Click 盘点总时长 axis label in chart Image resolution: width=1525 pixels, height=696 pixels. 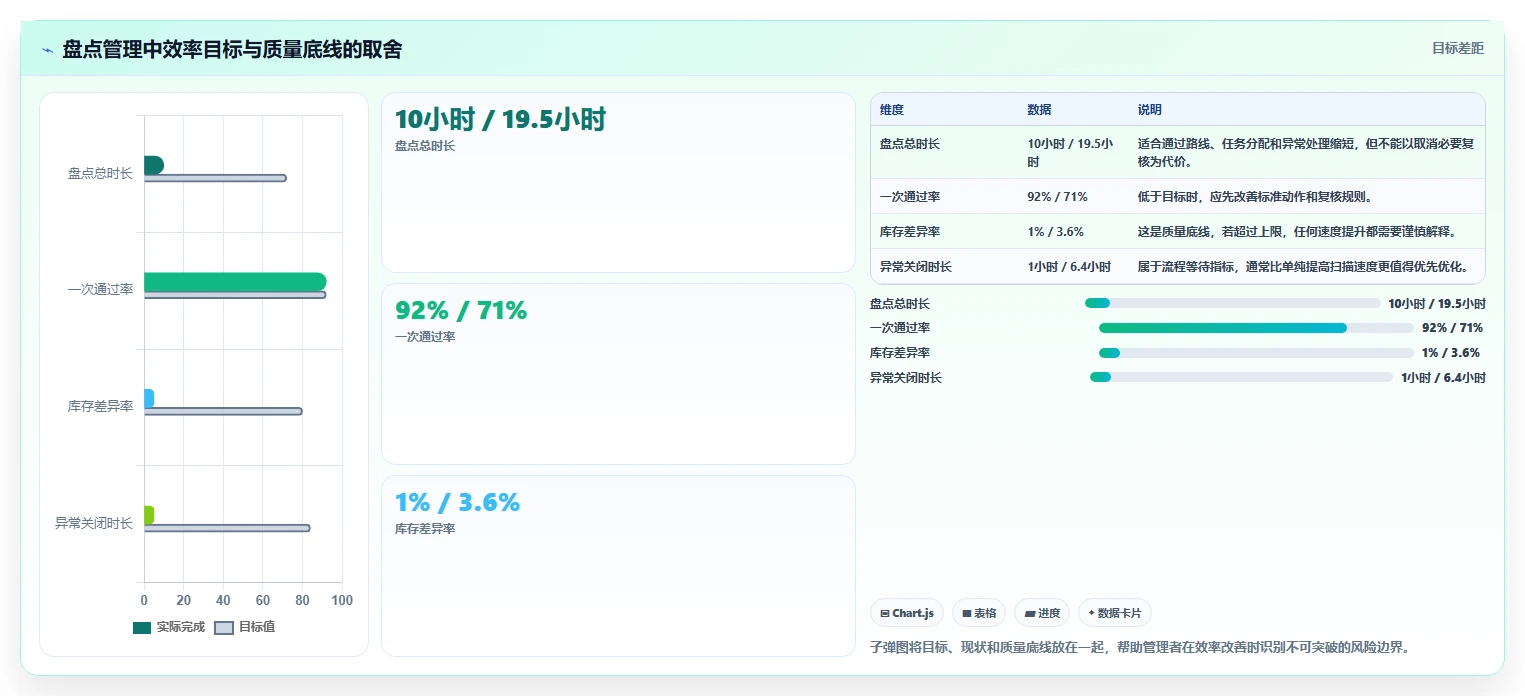[x=100, y=173]
